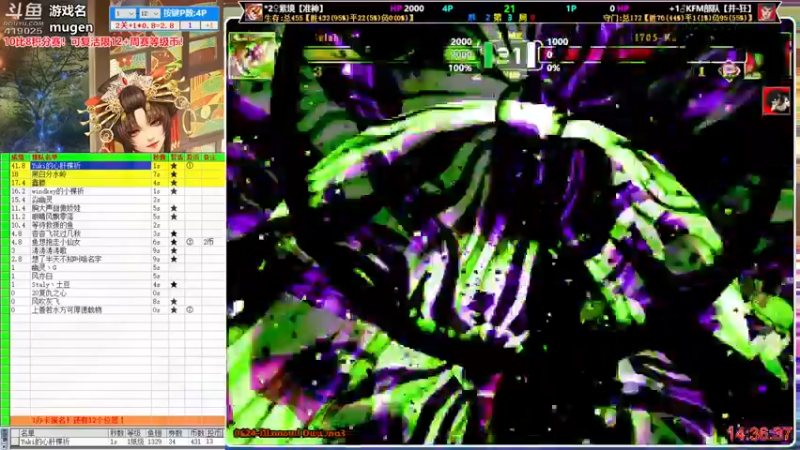The width and height of the screenshot is (800, 450).
Task: Click the star icon in the 黑白分水岭 row
Action: pos(174,174)
